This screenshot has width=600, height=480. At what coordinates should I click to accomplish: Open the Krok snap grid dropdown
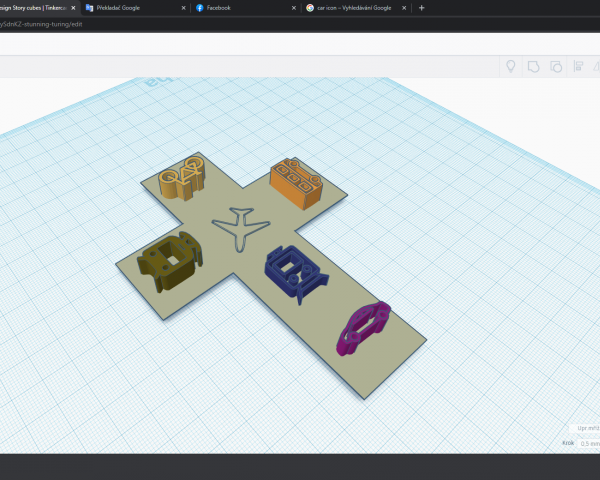point(586,442)
